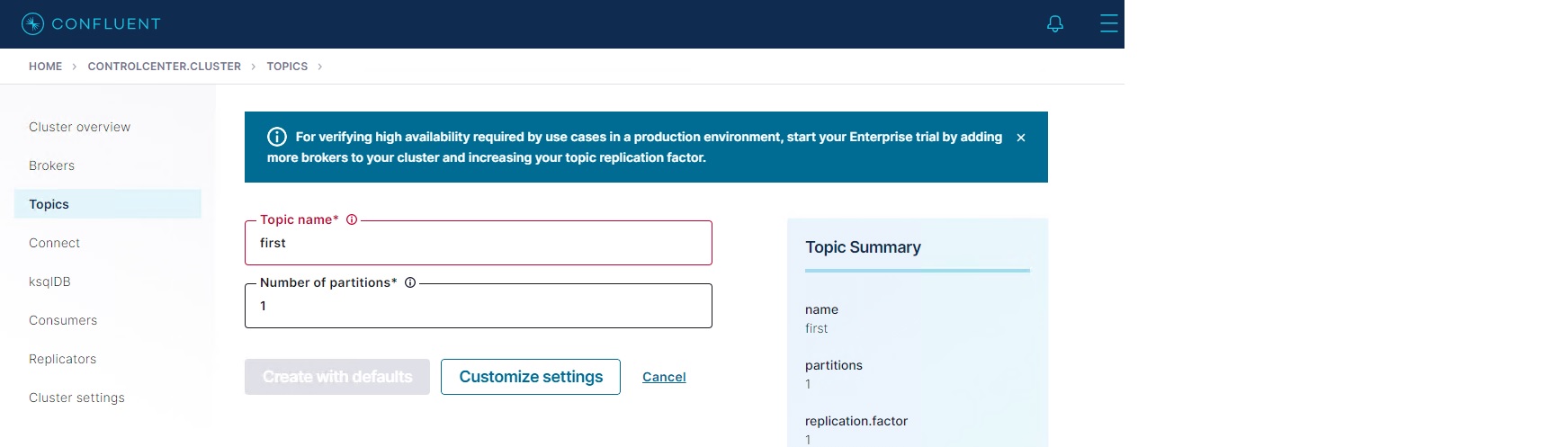Select Topics in the sidebar

(x=49, y=204)
